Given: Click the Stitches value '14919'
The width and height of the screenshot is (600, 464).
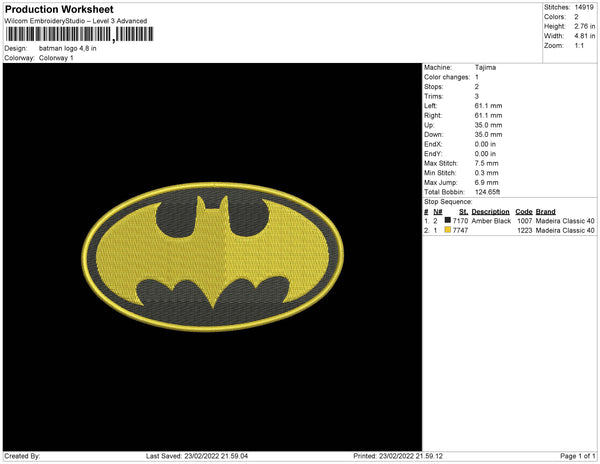Looking at the screenshot, I should pyautogui.click(x=584, y=7).
